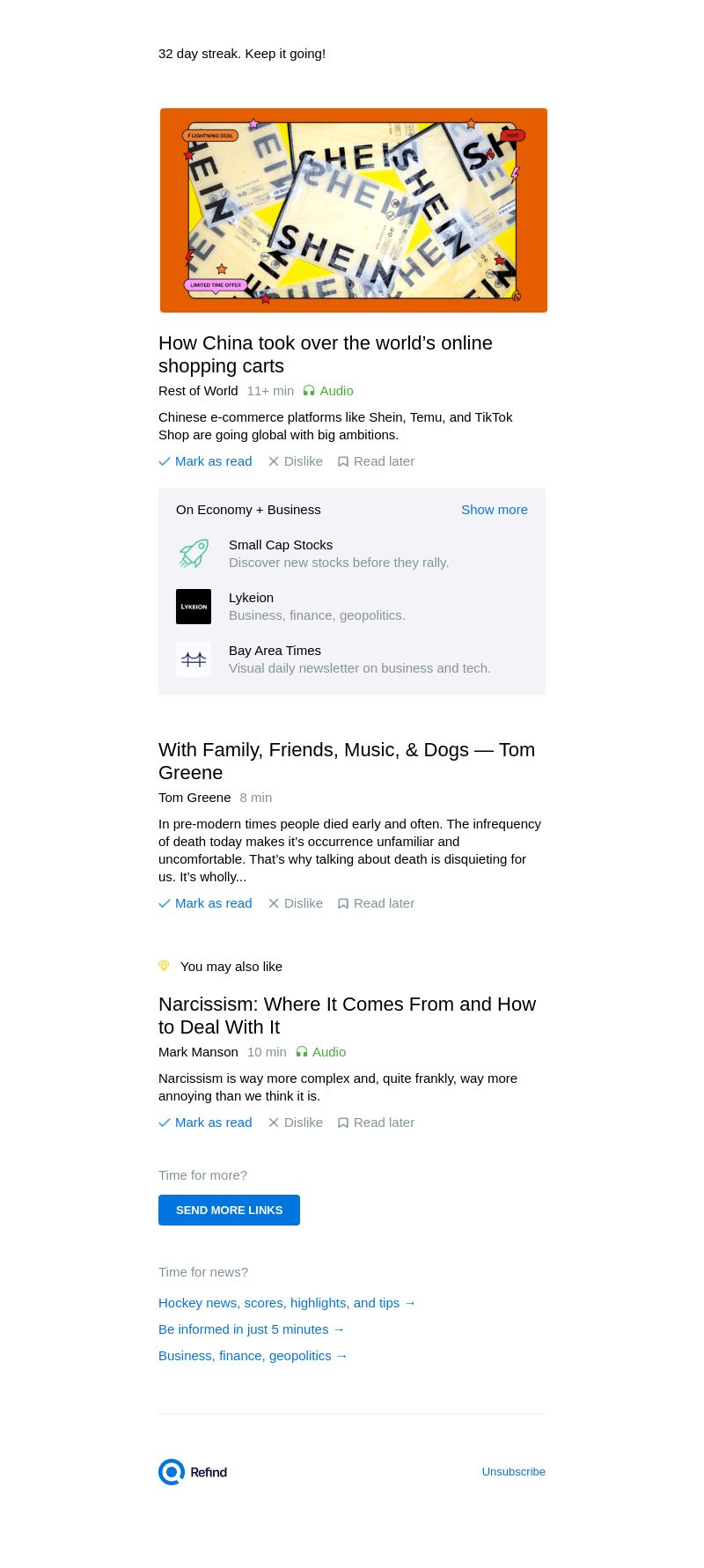704x1568 pixels.
Task: Click the Bay Area Times bridge icon
Action: click(x=194, y=659)
